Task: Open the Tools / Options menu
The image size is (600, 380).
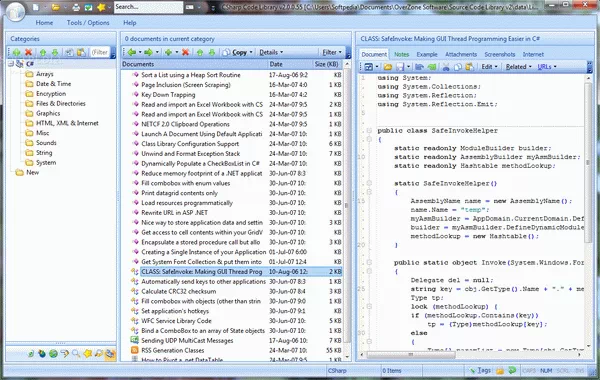Action: (x=88, y=23)
